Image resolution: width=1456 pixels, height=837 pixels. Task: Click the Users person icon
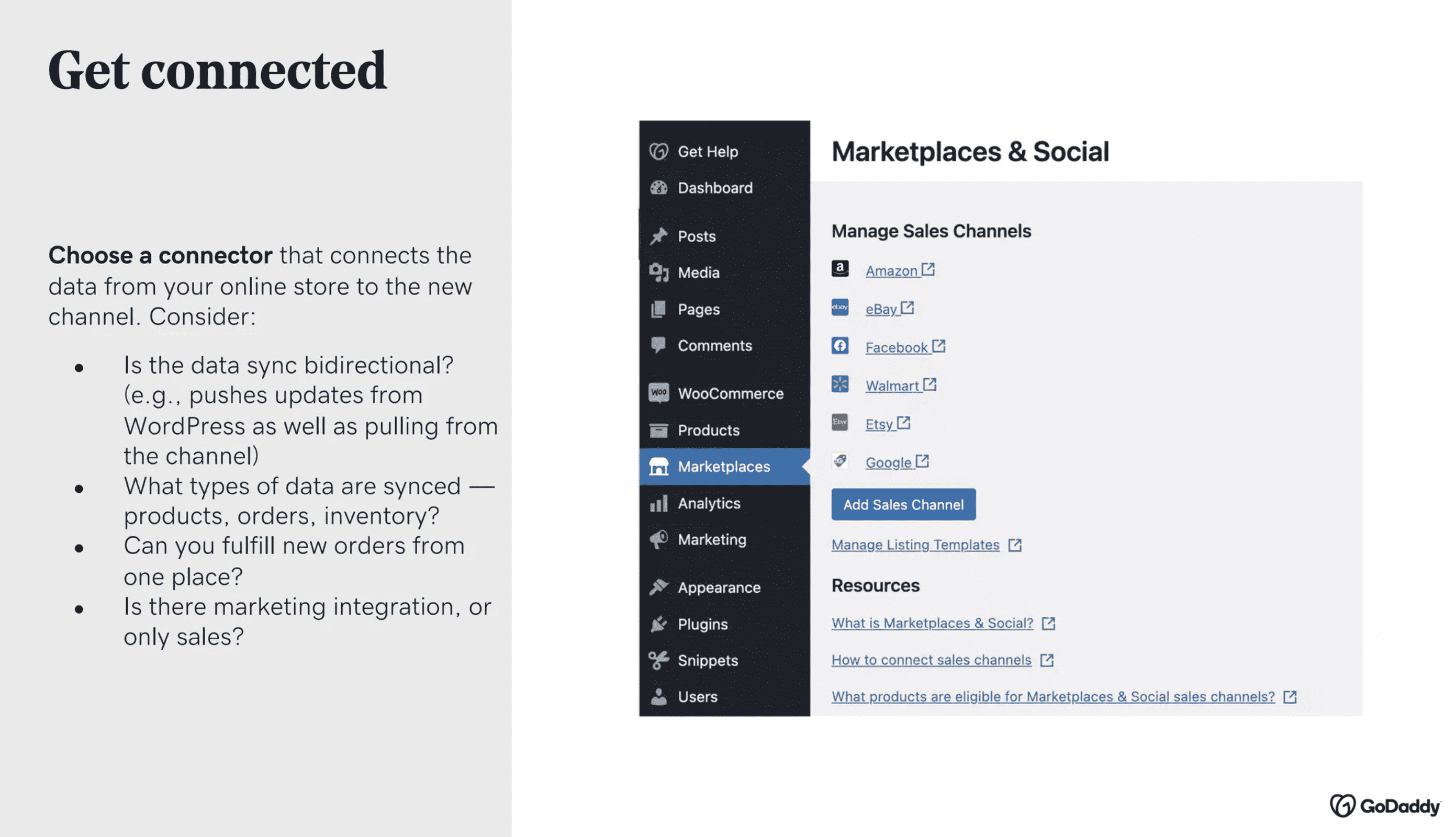pos(658,697)
